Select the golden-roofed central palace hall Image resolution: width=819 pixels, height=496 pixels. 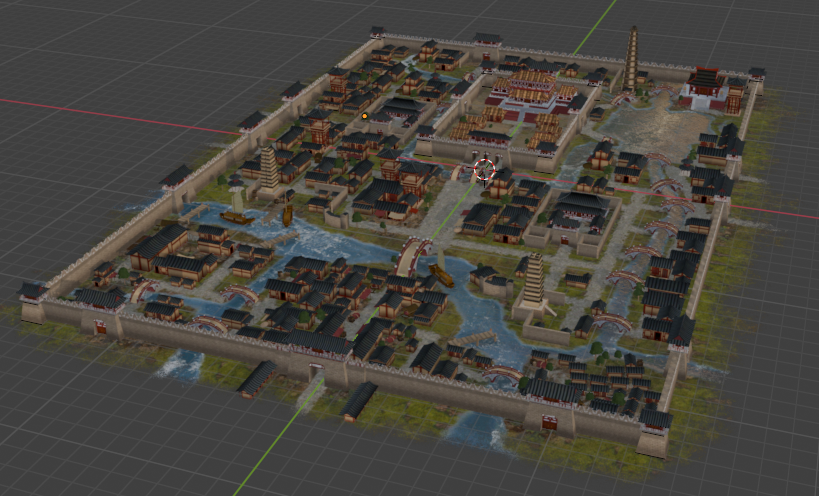tap(531, 87)
